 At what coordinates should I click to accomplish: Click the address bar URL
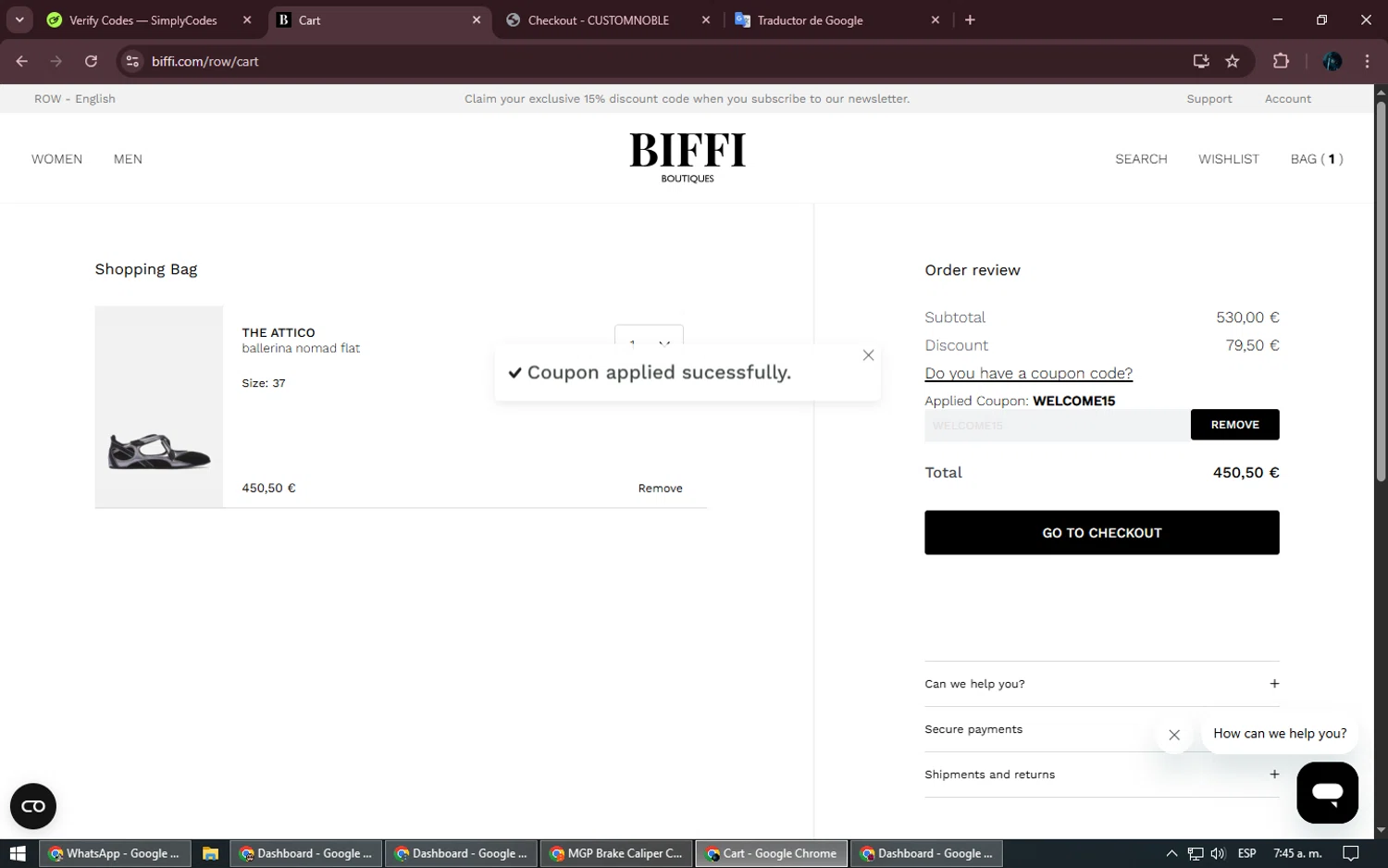pos(205,61)
